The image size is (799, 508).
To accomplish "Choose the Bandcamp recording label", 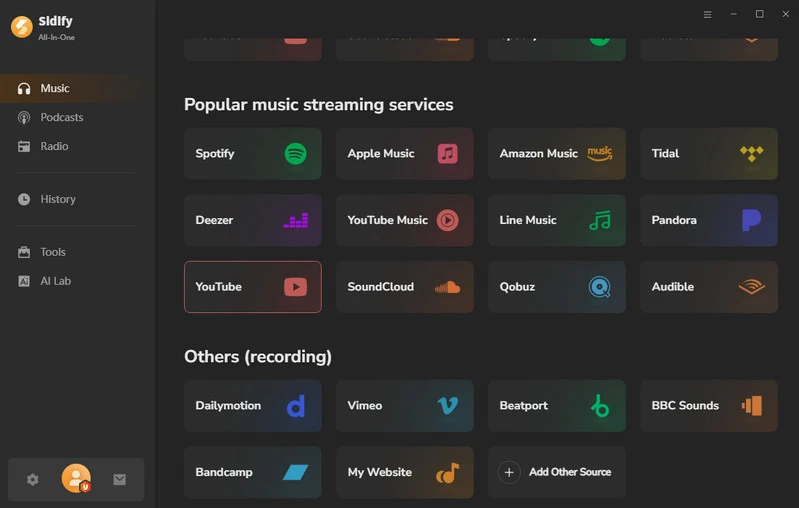I will [224, 472].
